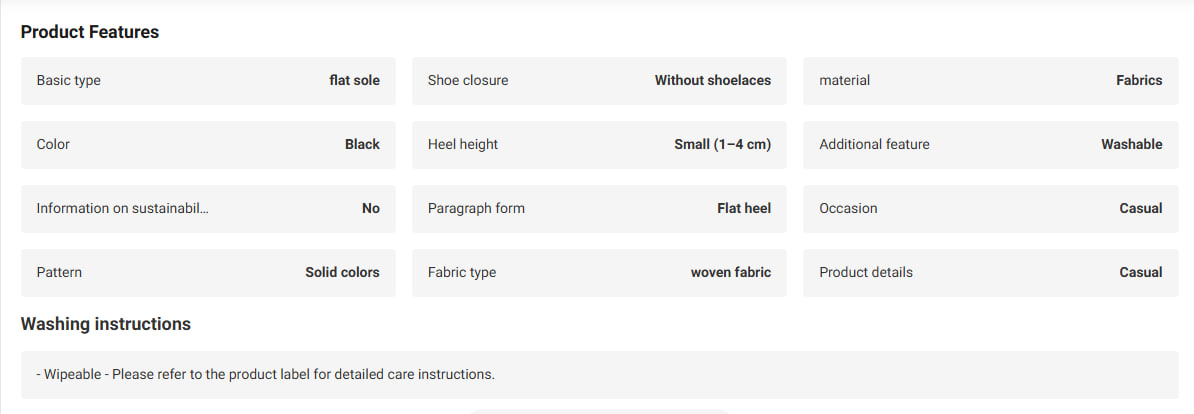Image resolution: width=1194 pixels, height=414 pixels.
Task: Click the Heel height Small (1–4 cm) row
Action: click(599, 145)
